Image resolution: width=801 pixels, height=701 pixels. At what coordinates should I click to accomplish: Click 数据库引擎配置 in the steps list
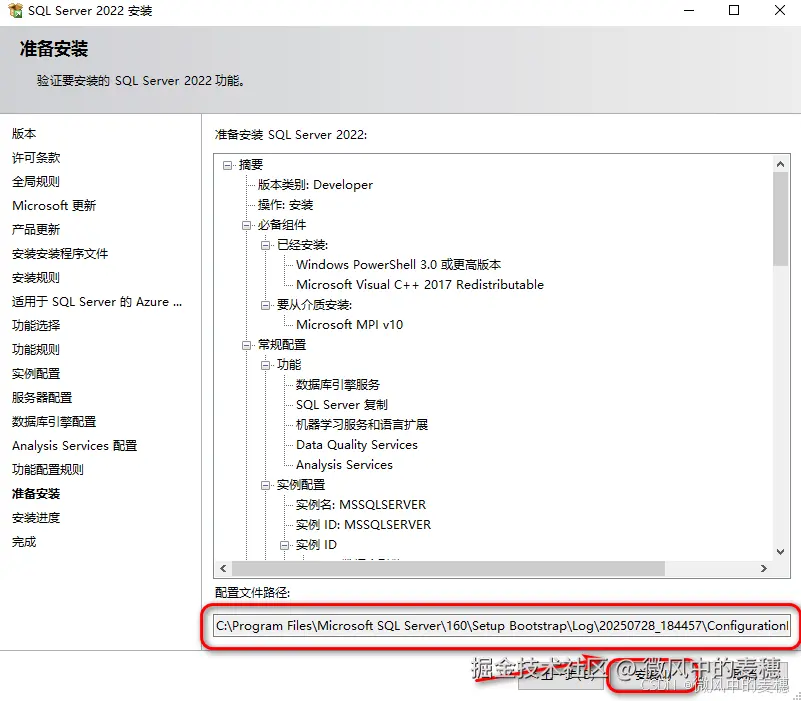coord(54,422)
